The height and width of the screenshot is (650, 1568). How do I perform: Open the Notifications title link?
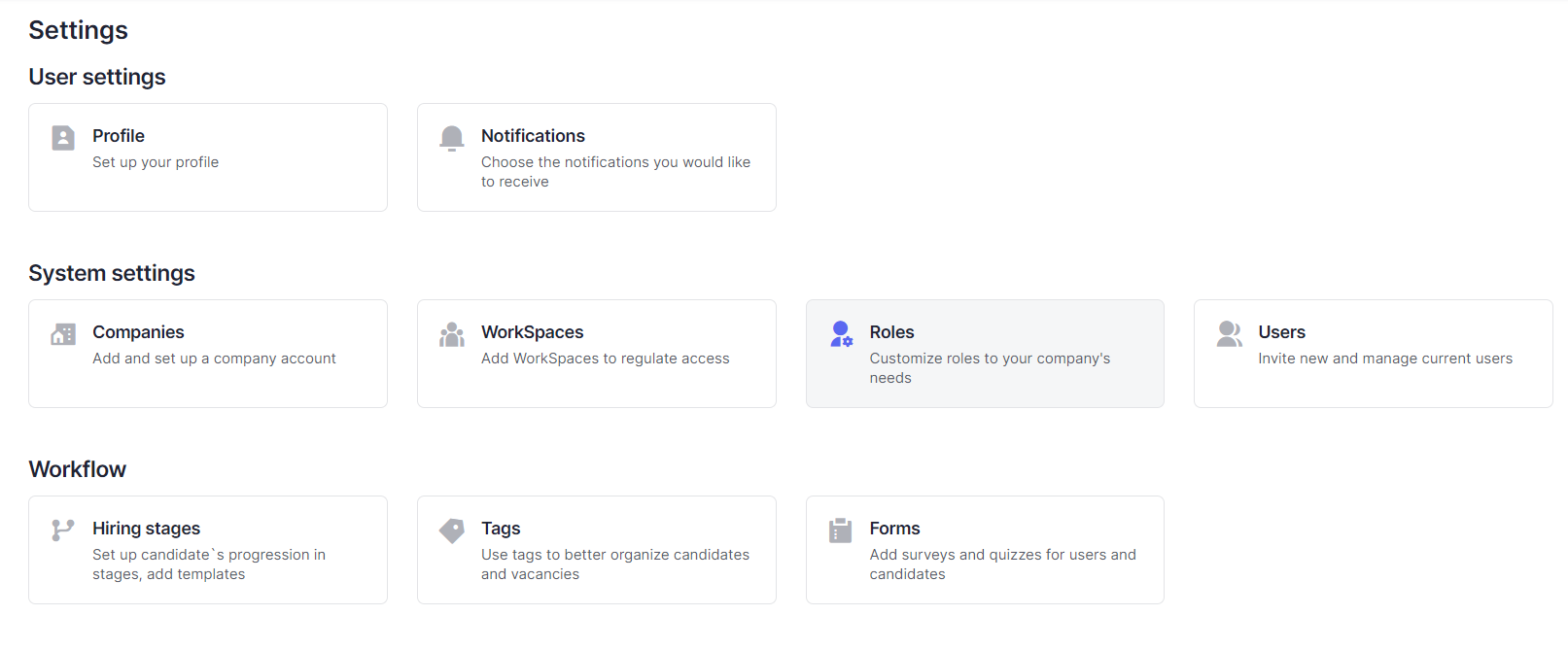(x=533, y=136)
